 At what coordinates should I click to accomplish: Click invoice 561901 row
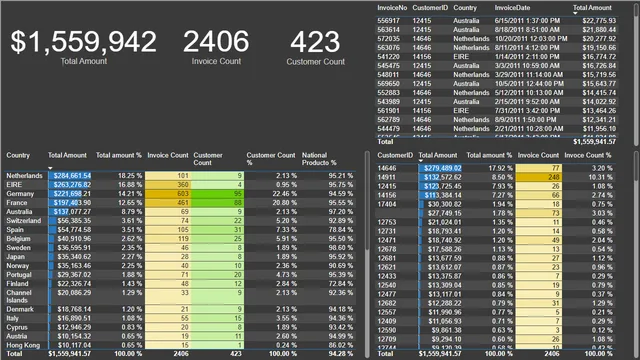pos(497,110)
